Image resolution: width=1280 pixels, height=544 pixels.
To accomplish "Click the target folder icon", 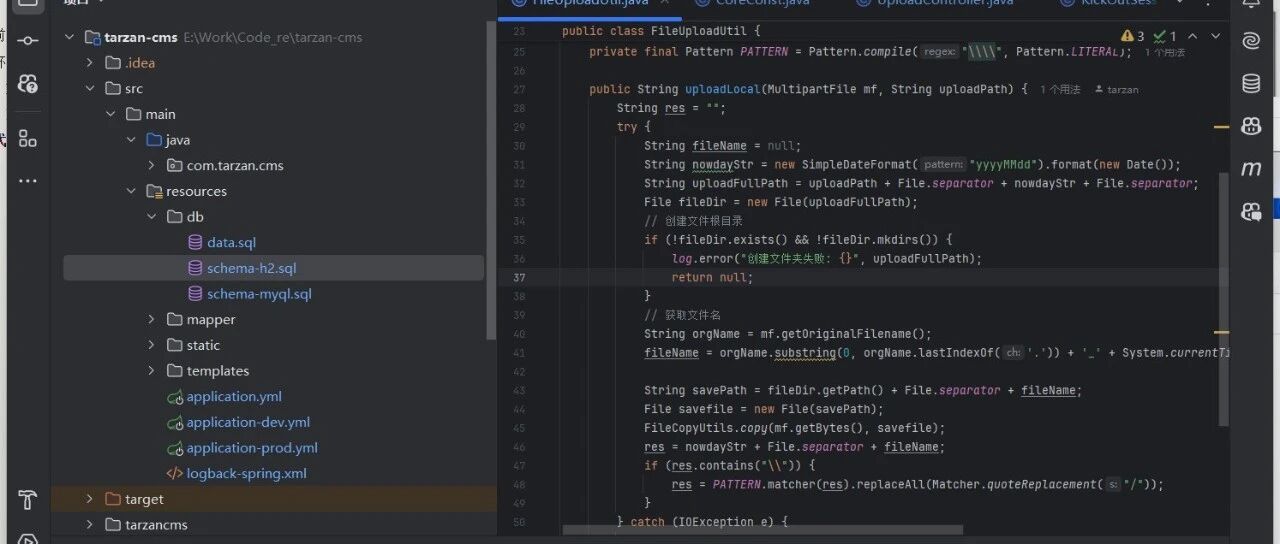I will pyautogui.click(x=113, y=499).
